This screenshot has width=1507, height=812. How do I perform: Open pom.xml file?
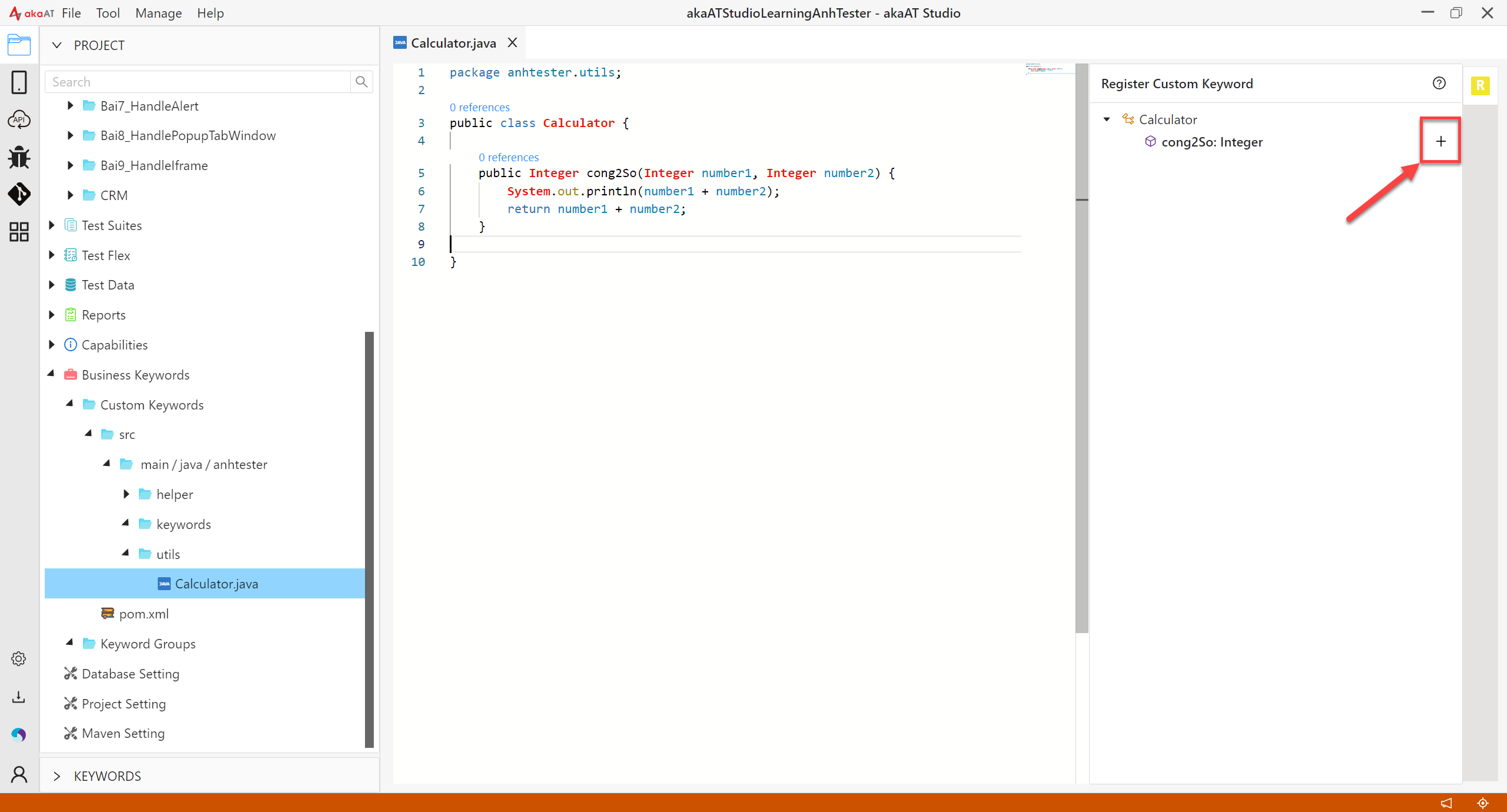tap(144, 614)
